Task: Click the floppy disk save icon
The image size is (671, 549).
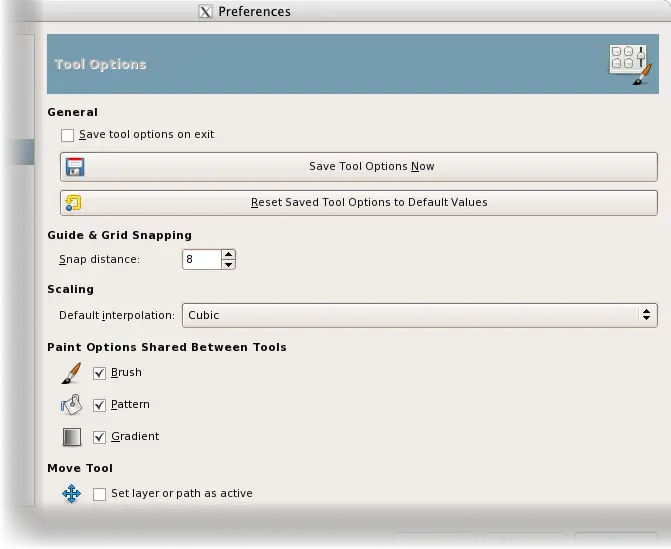Action: pyautogui.click(x=74, y=167)
